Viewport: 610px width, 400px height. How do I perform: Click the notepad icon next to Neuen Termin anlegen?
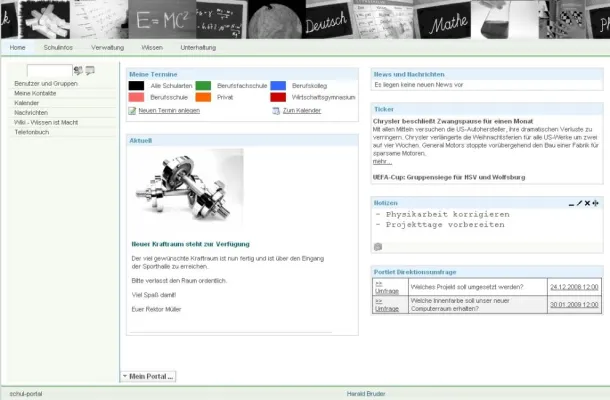click(132, 111)
